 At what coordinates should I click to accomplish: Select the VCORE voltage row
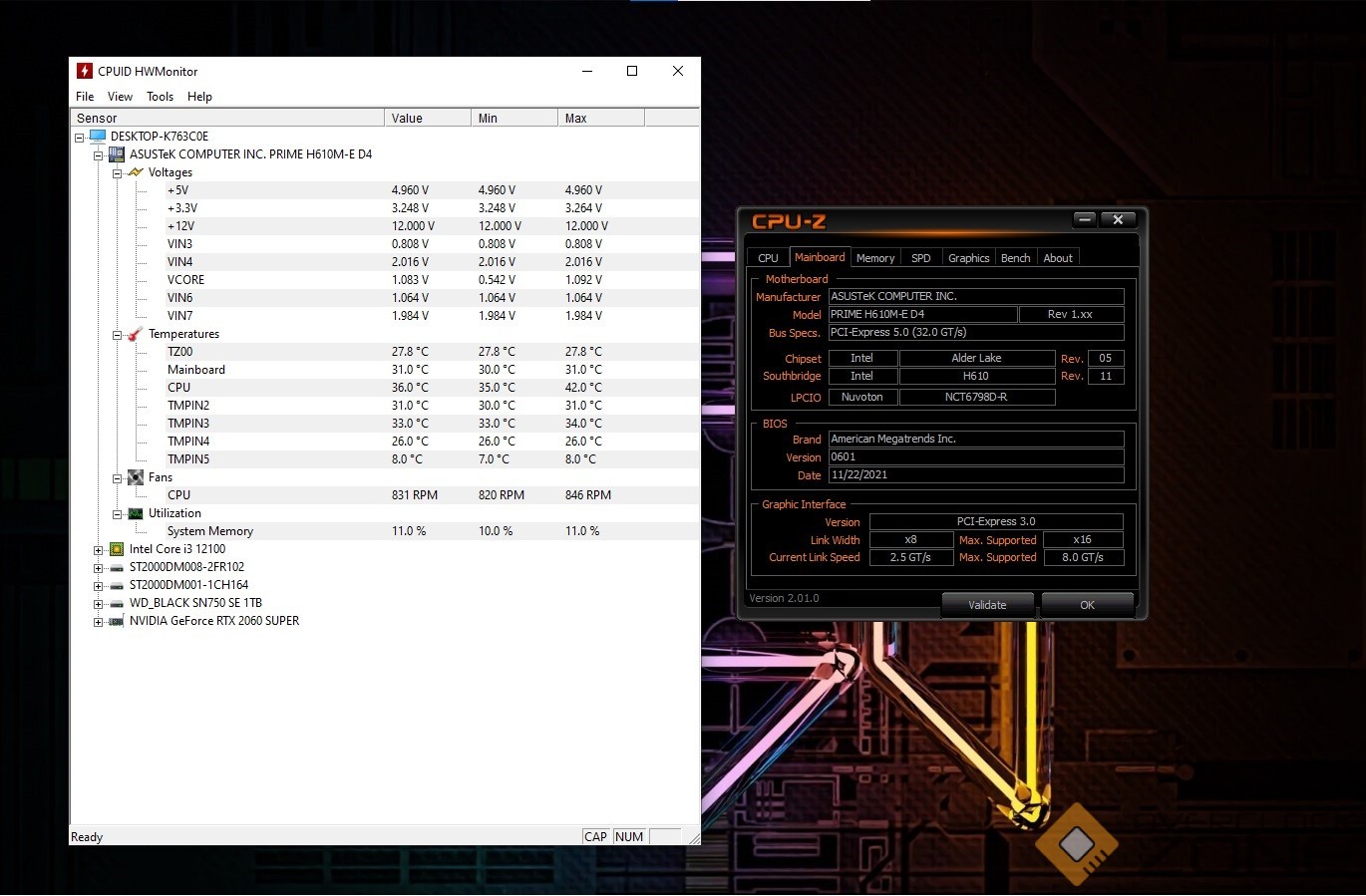(433, 280)
